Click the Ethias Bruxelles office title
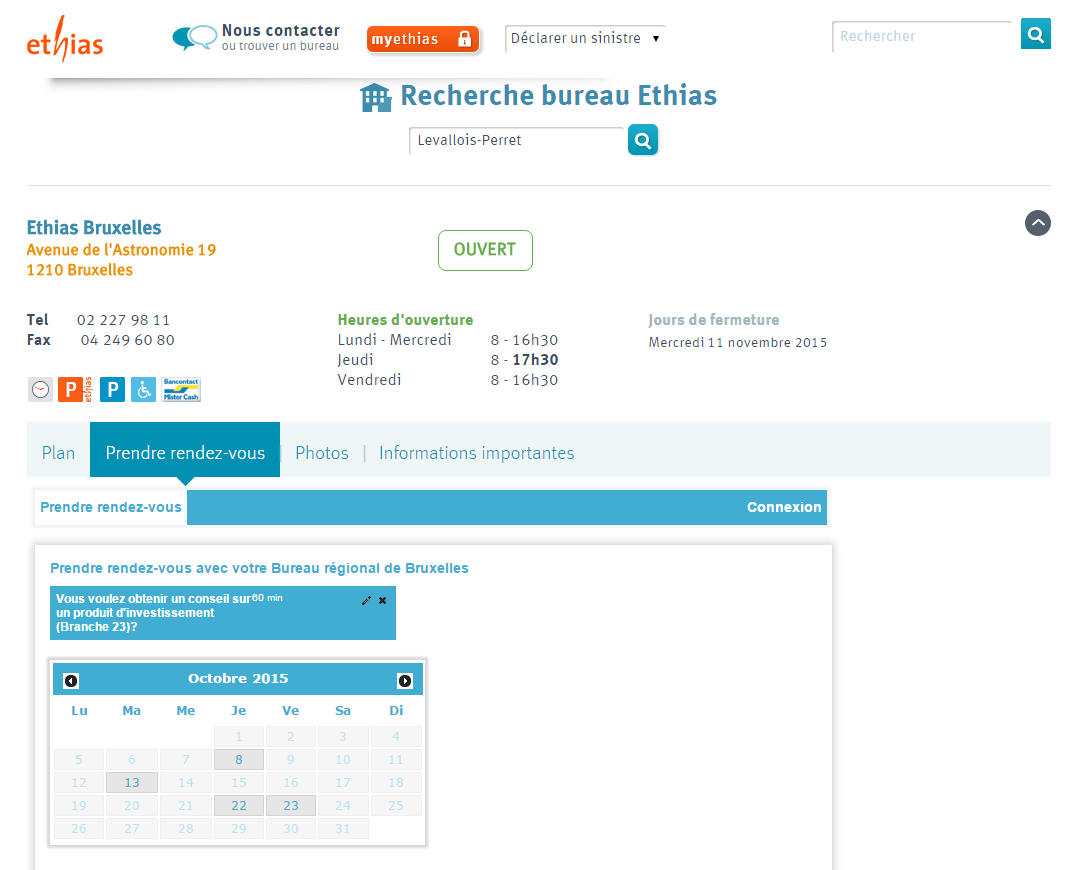 [x=94, y=228]
